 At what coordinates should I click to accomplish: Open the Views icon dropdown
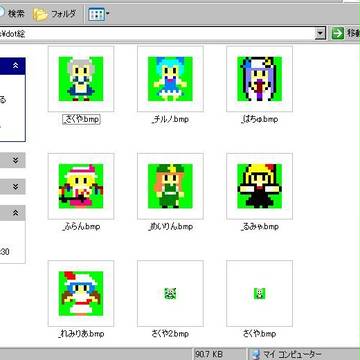(x=99, y=14)
